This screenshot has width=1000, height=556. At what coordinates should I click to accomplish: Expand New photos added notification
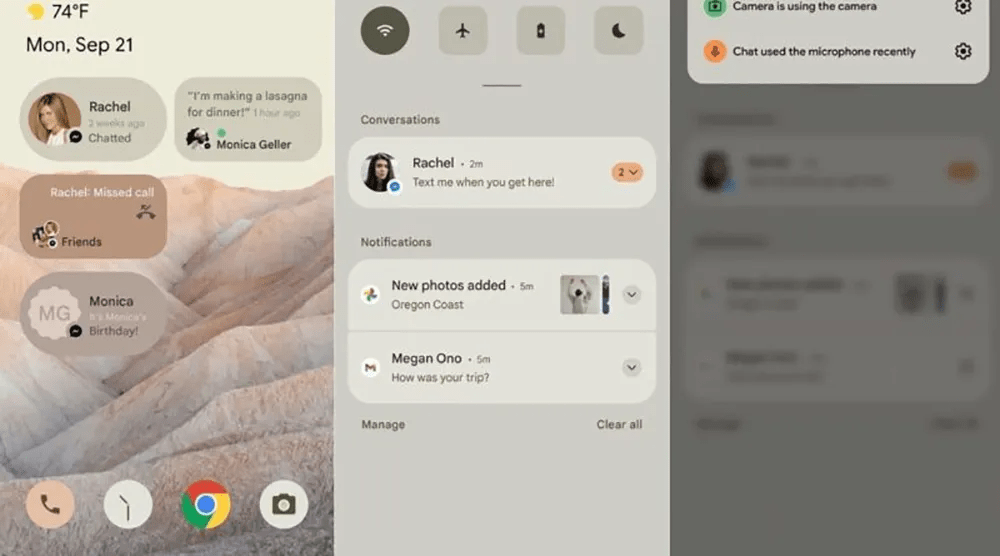point(631,294)
